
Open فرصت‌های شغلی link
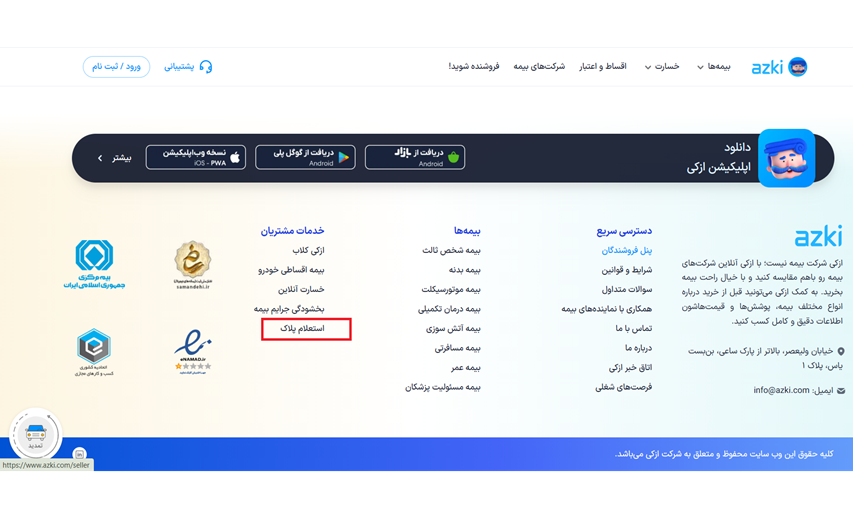(623, 387)
